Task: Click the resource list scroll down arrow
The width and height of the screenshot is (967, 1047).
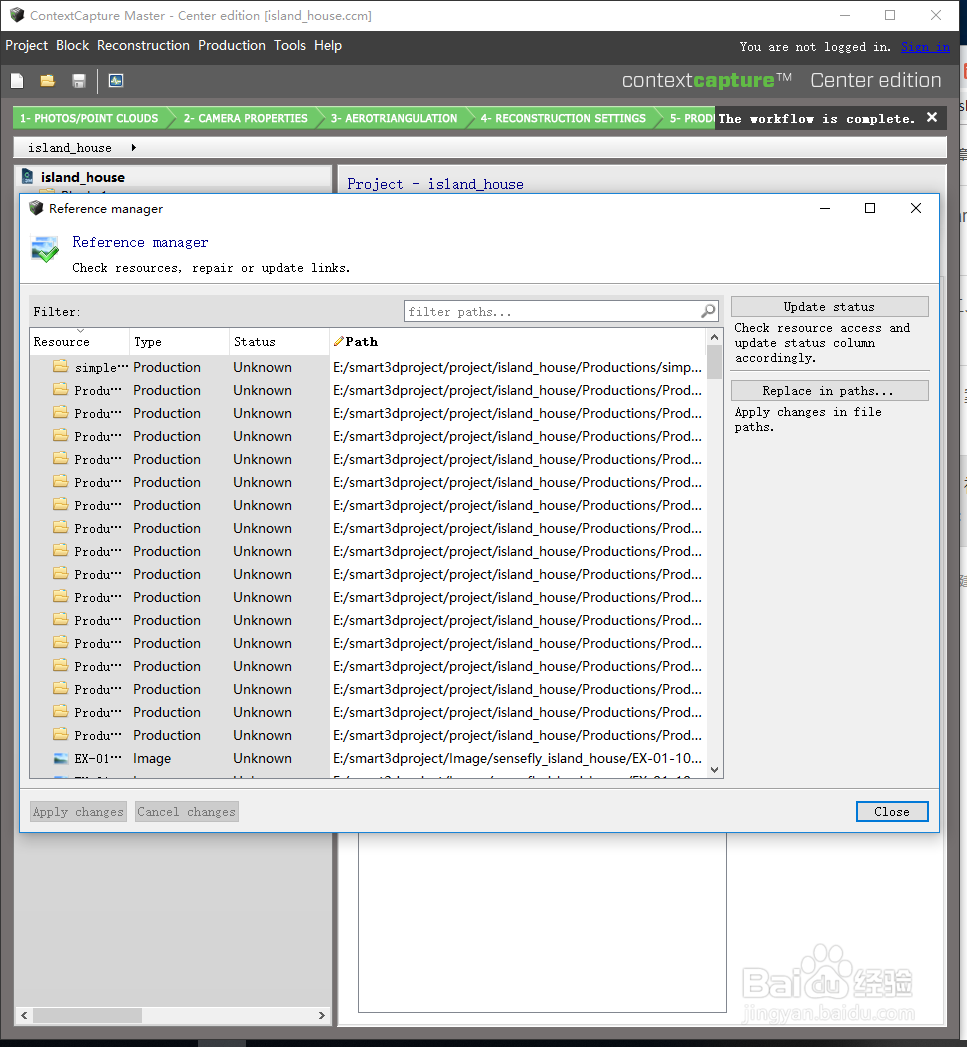Action: [x=714, y=769]
